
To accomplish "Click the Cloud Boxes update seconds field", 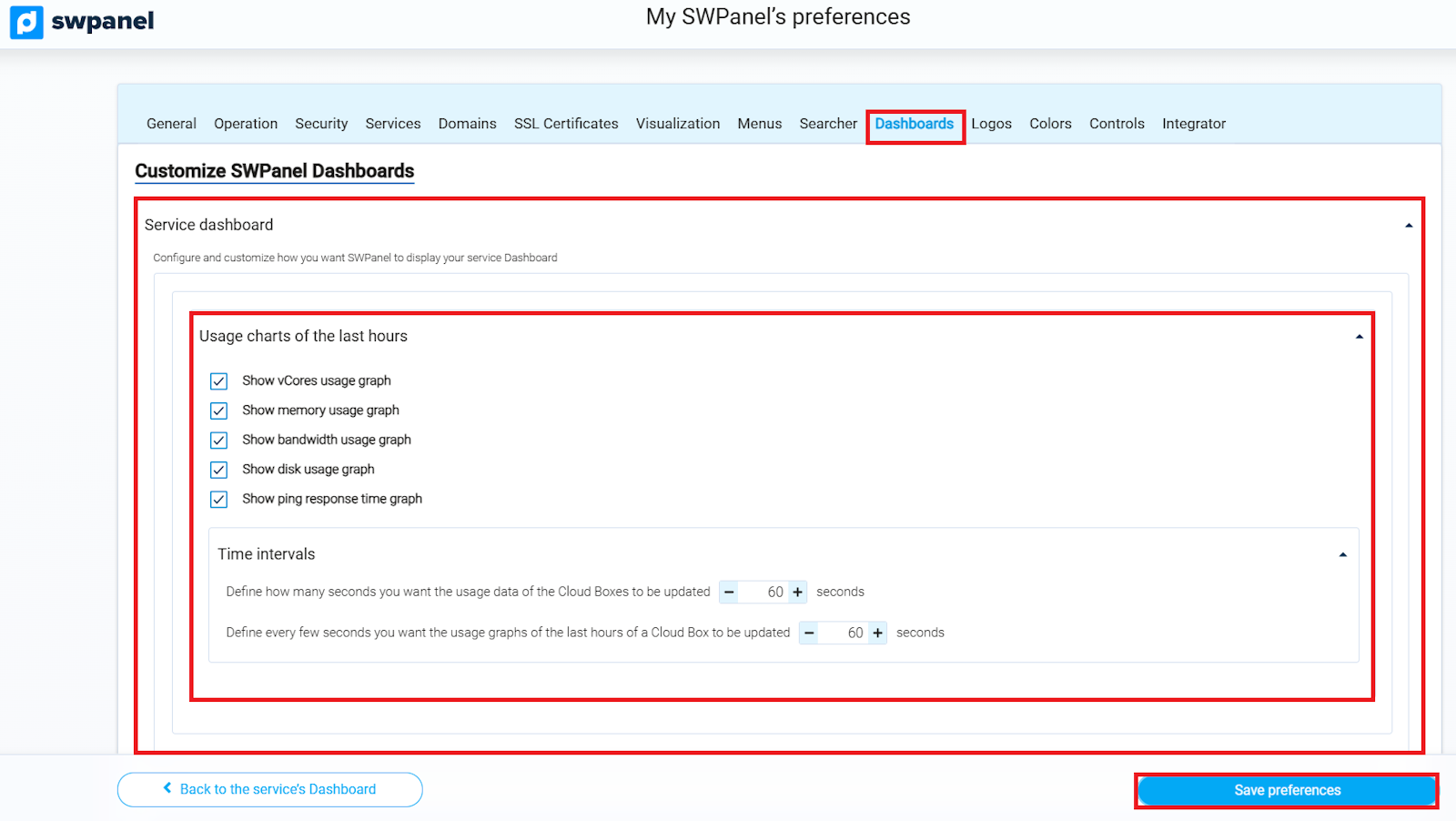I will tap(764, 593).
